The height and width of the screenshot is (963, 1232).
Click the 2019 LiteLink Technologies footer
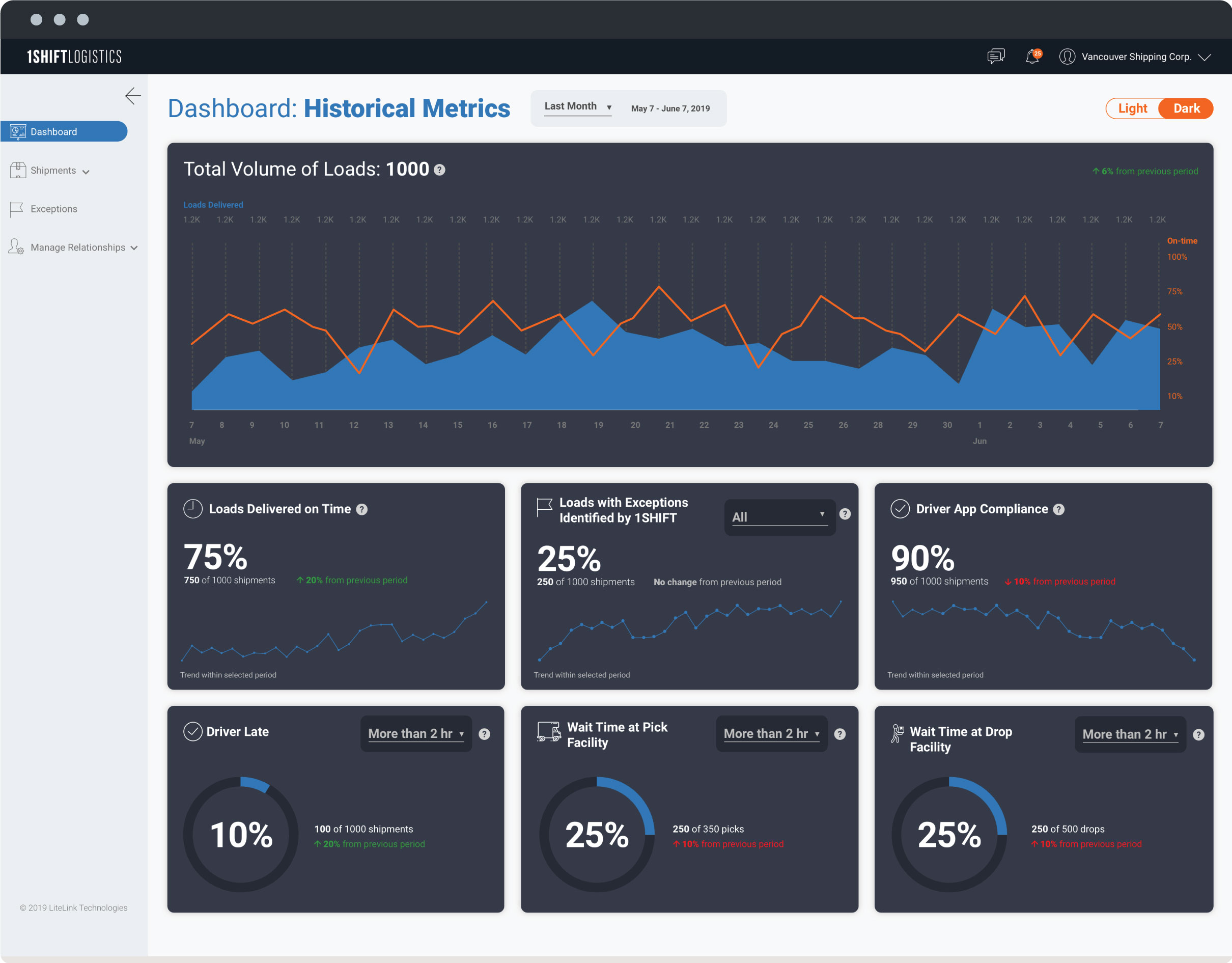pyautogui.click(x=73, y=907)
